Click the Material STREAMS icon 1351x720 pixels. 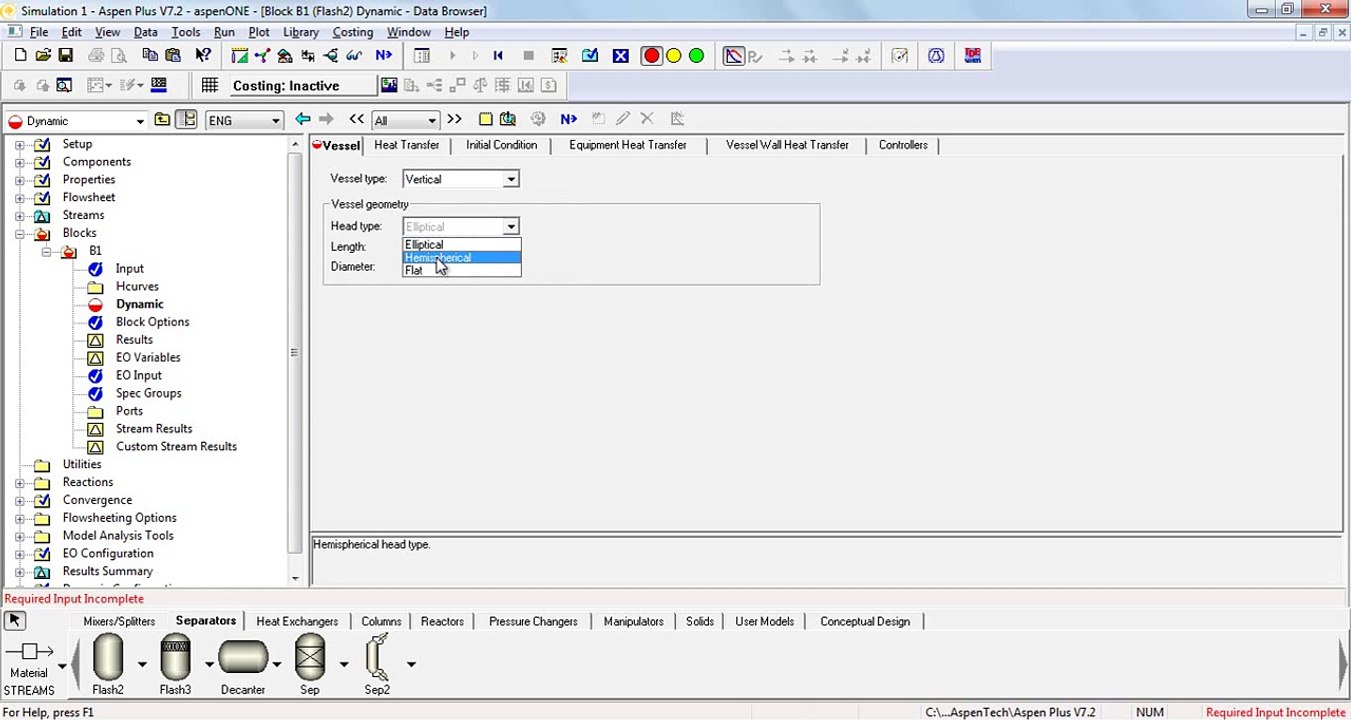[29, 652]
